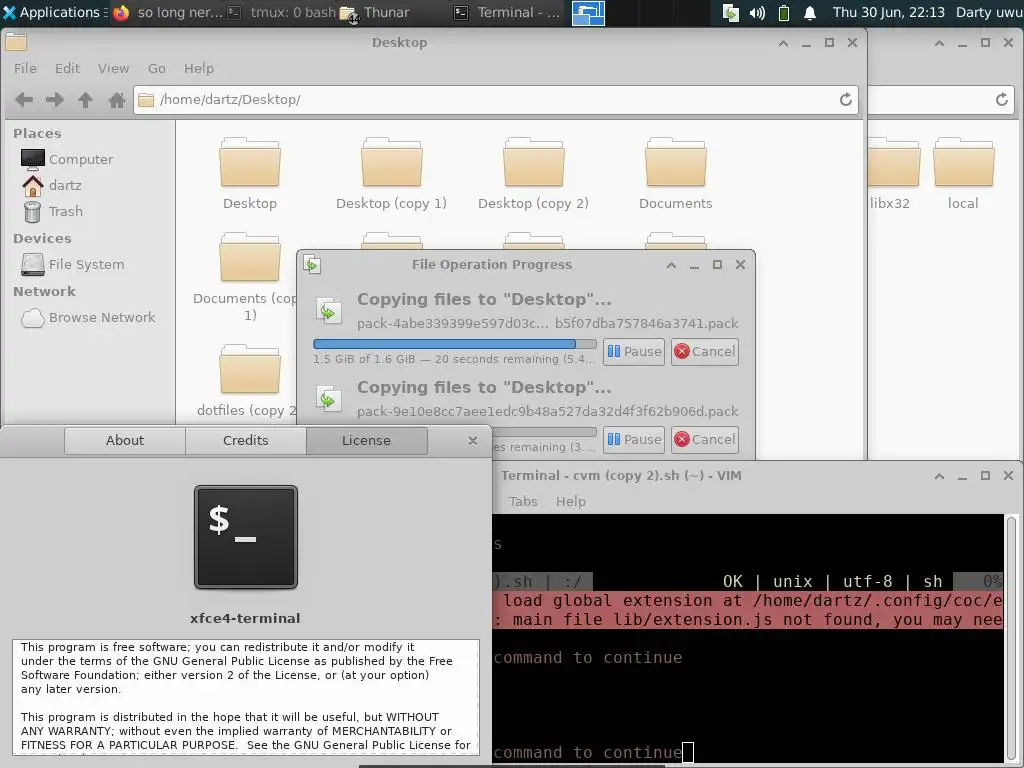This screenshot has height=768, width=1024.
Task: Pause the first copy operation
Action: click(x=633, y=351)
